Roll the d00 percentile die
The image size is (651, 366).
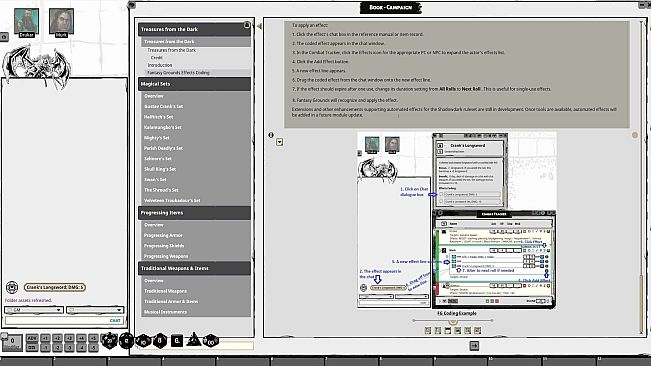[211, 341]
